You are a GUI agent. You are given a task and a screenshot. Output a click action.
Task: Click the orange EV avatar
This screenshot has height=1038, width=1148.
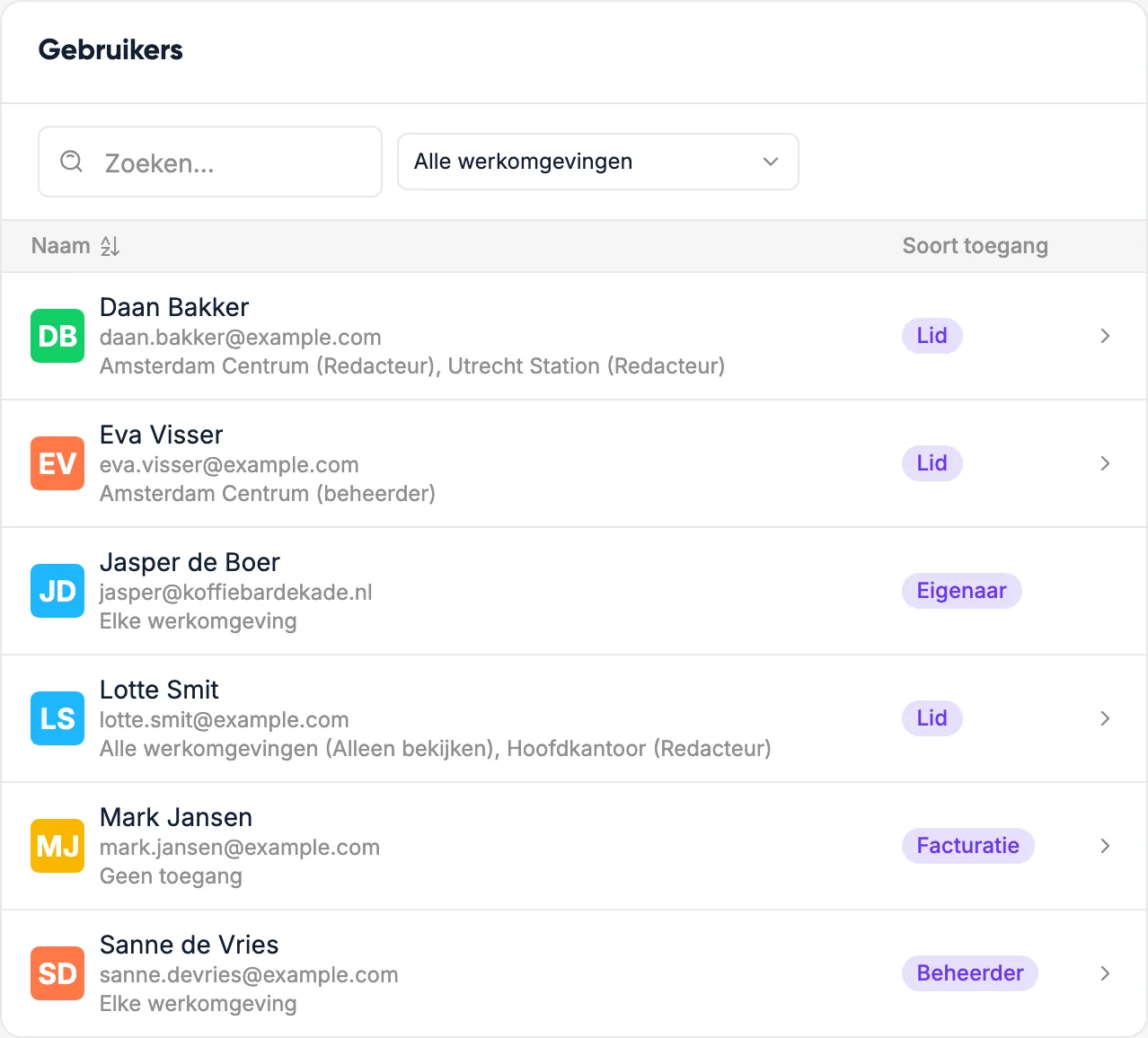[x=57, y=463]
